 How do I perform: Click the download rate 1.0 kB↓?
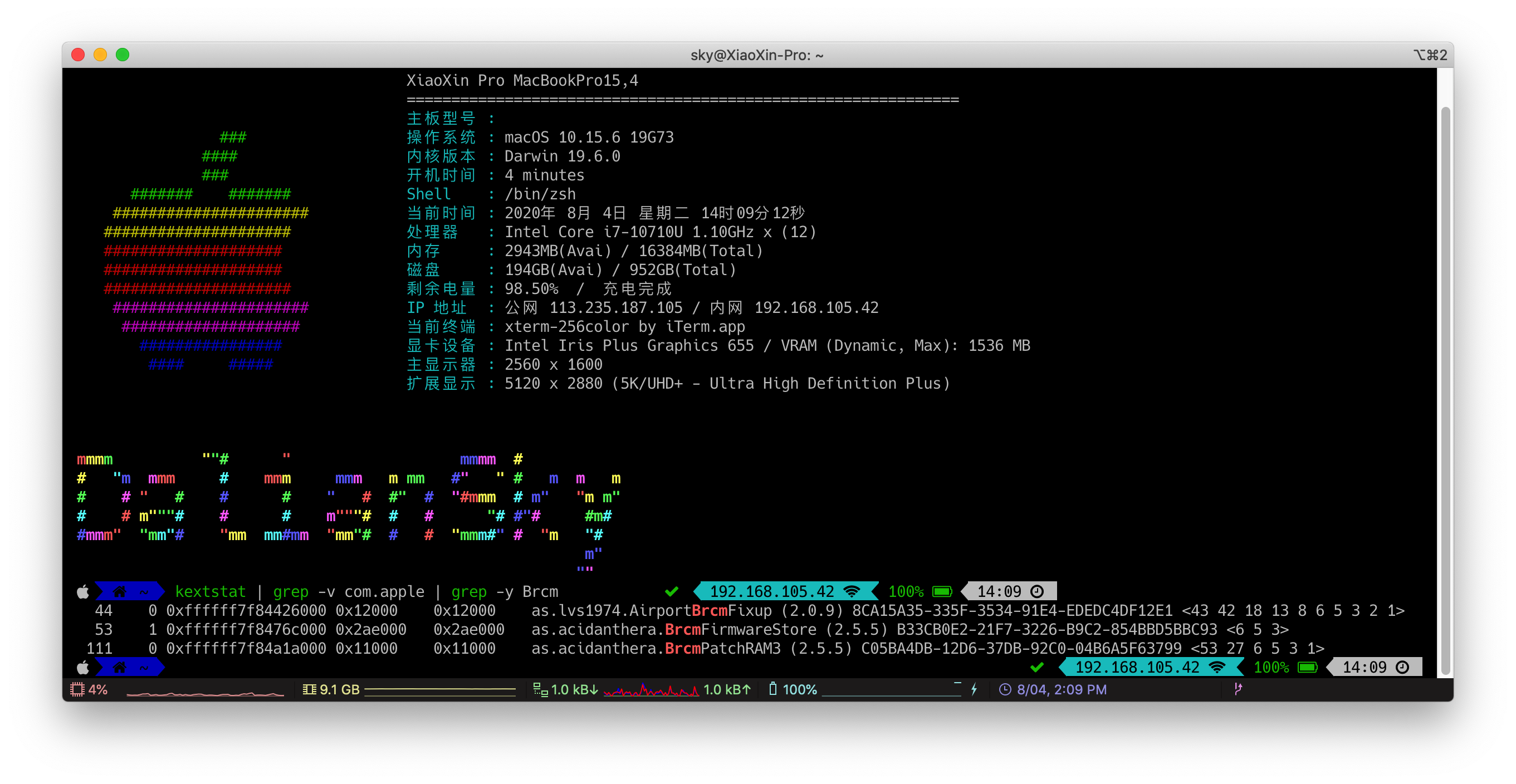coord(574,689)
